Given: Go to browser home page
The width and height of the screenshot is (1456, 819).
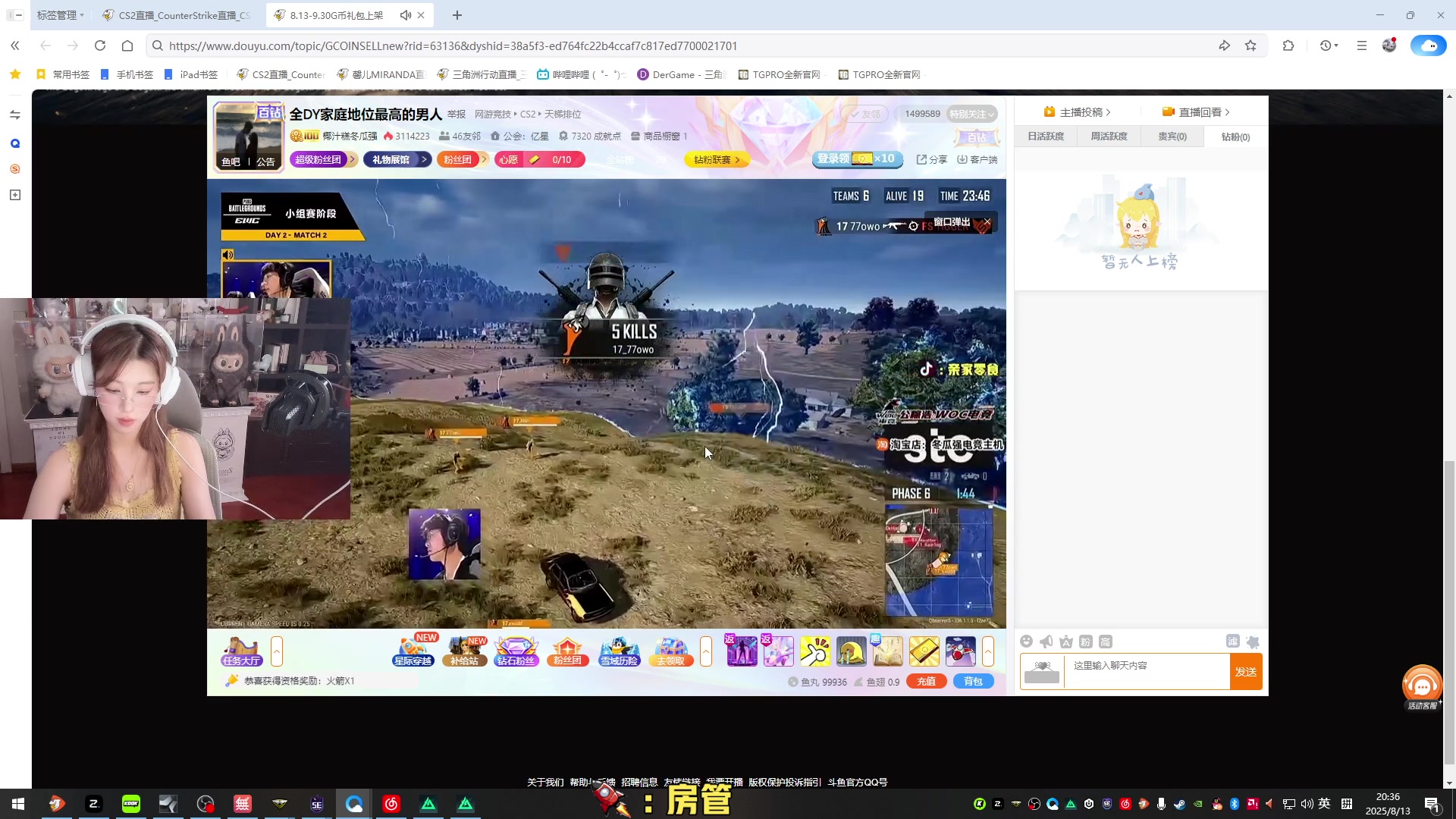Looking at the screenshot, I should (127, 45).
